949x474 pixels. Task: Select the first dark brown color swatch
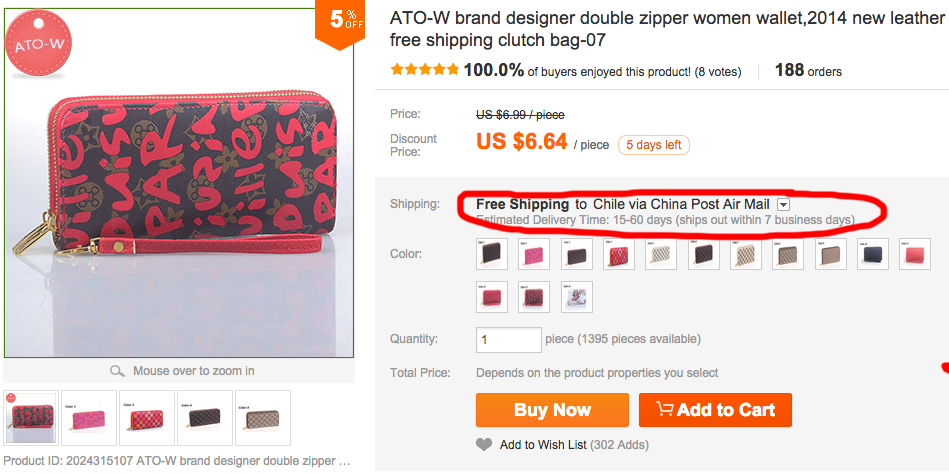[x=492, y=255]
